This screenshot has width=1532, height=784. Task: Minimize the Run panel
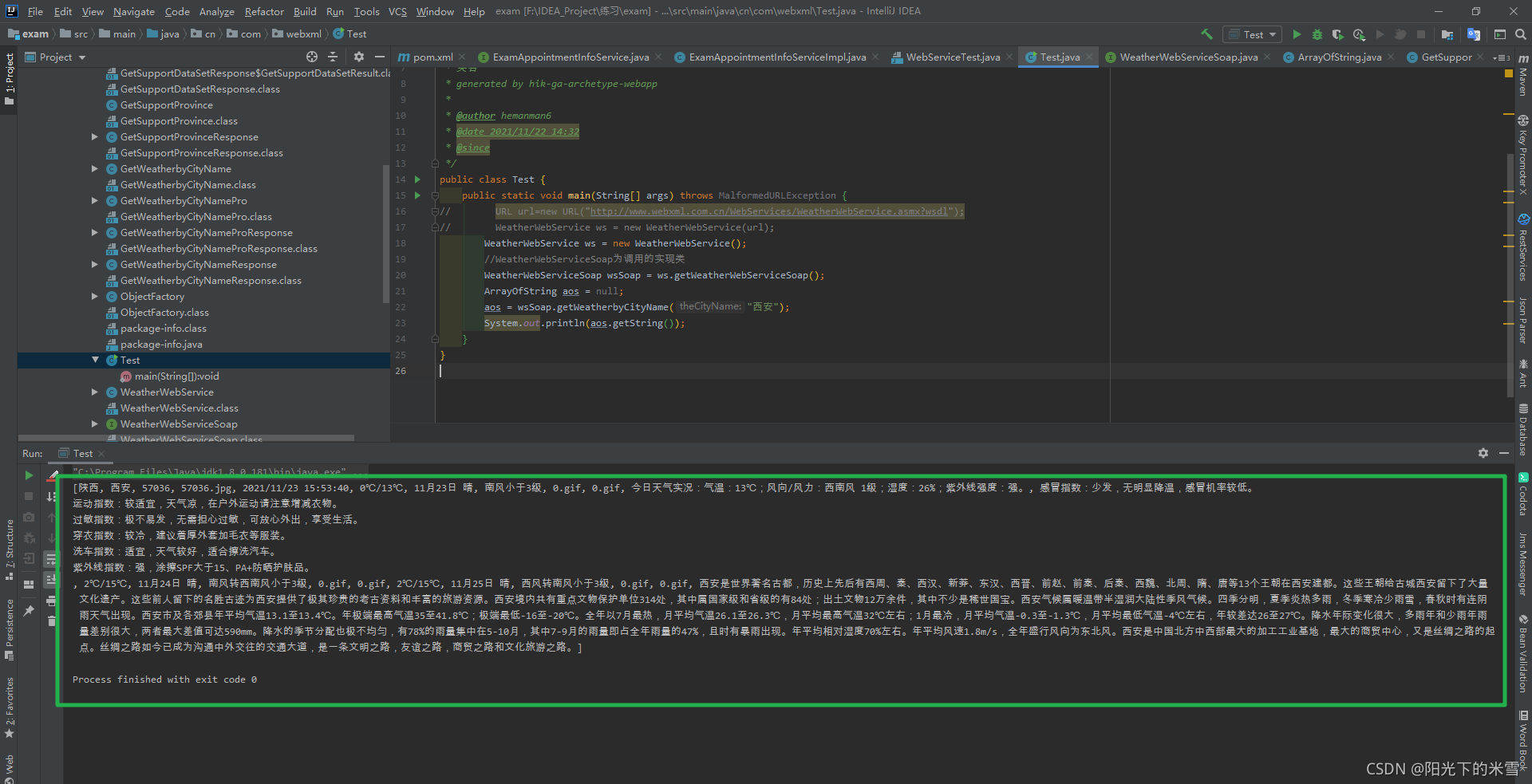click(x=1504, y=453)
